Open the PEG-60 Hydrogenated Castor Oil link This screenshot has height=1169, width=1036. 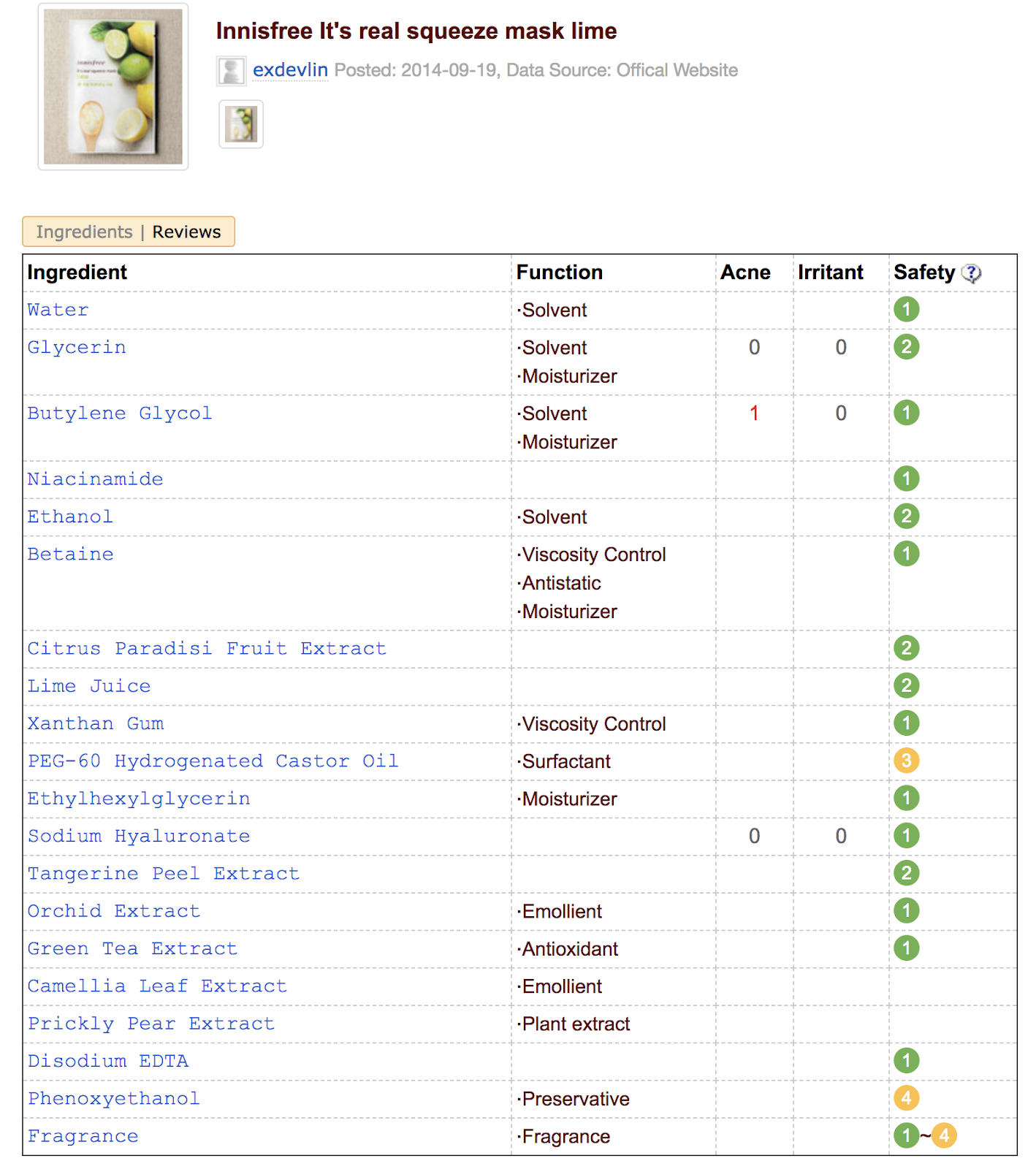point(213,761)
